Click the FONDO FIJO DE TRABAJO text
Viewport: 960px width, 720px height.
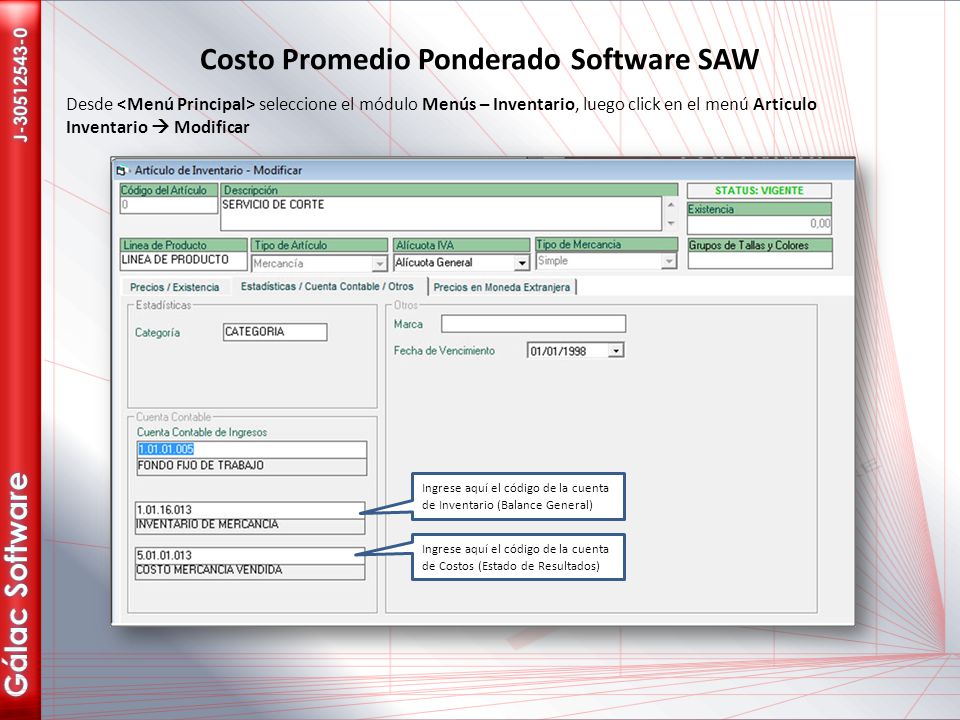tap(201, 466)
